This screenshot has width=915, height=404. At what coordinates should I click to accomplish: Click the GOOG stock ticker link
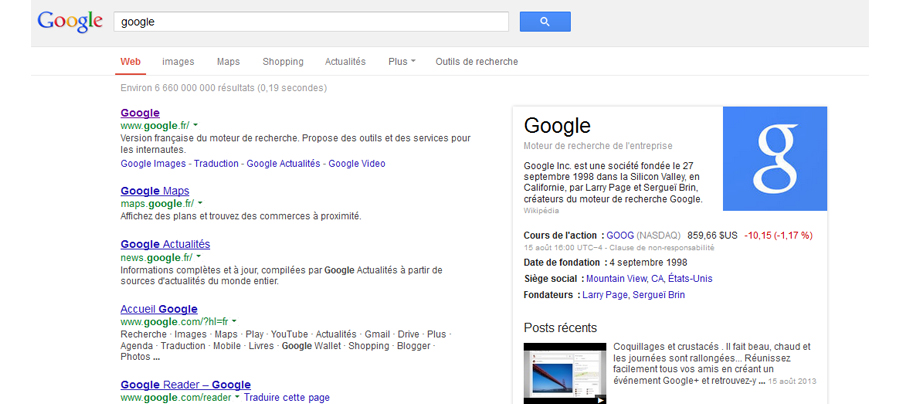[620, 235]
